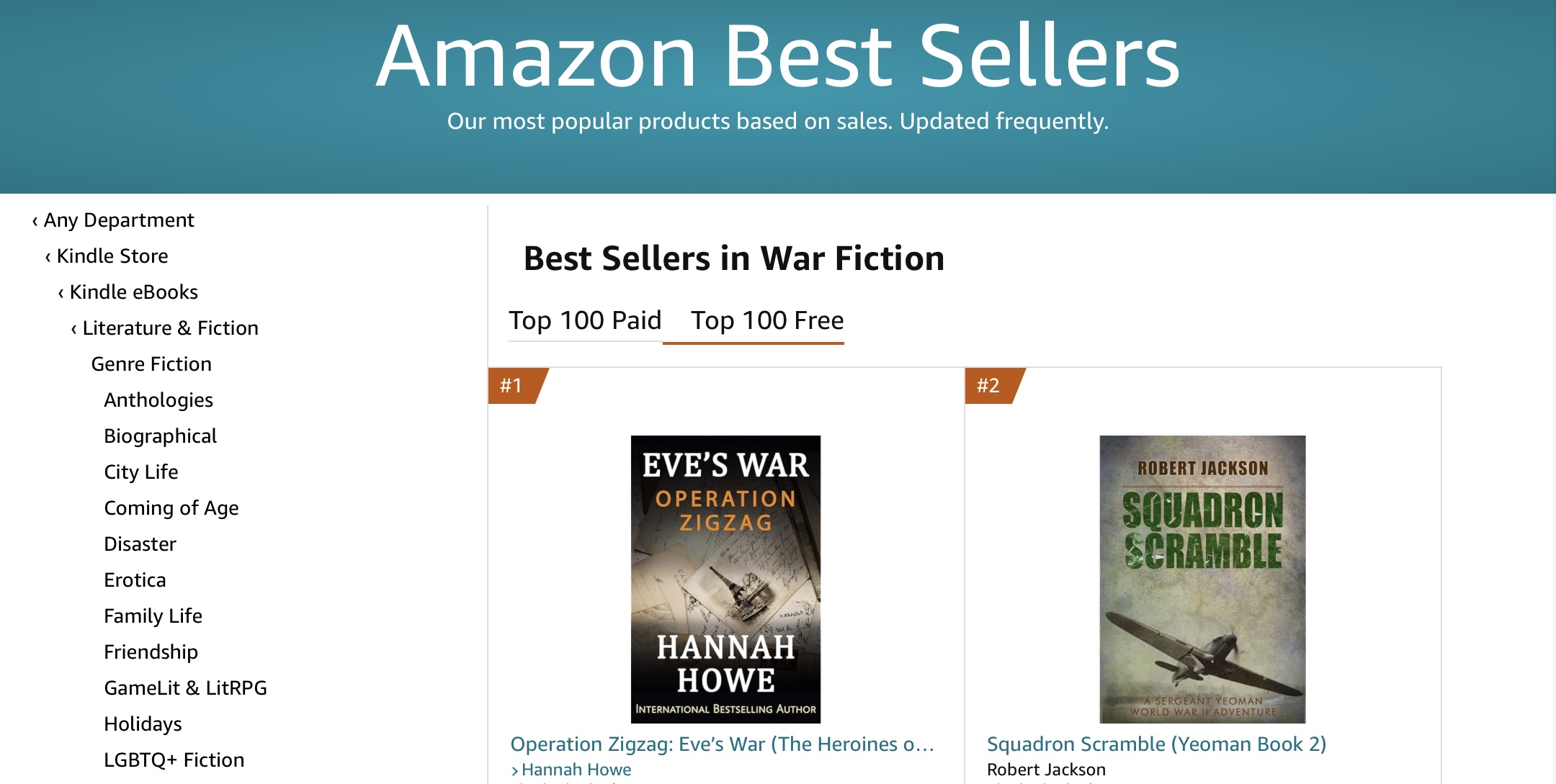Image resolution: width=1556 pixels, height=784 pixels.
Task: Navigate up to Kindle Store
Action: pos(112,256)
